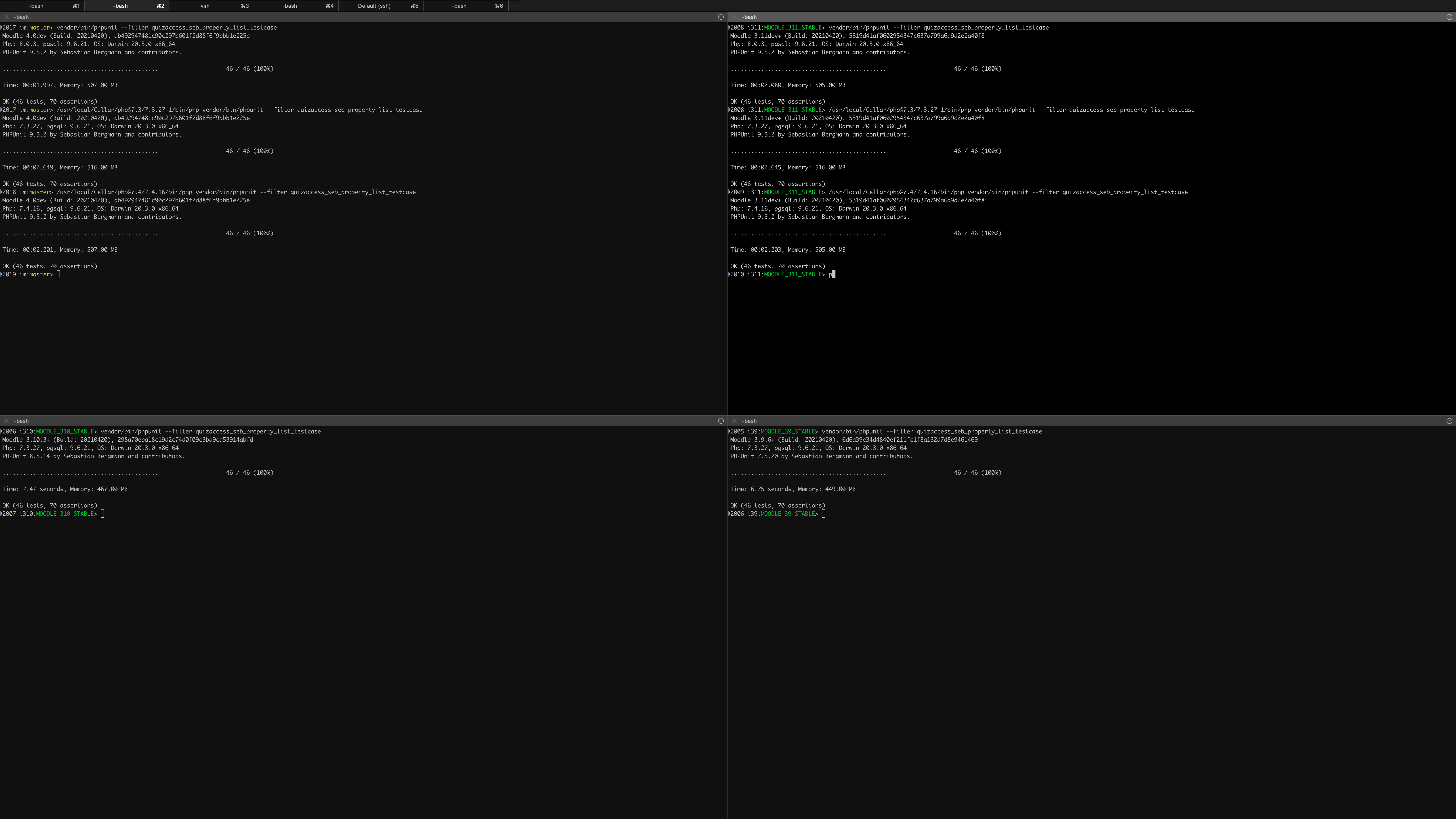1456x819 pixels.
Task: Open bottom-right pane options menu icon
Action: click(1449, 421)
